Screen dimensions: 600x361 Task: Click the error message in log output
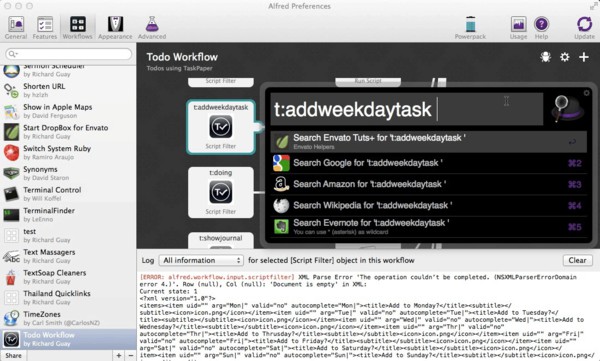coord(358,280)
